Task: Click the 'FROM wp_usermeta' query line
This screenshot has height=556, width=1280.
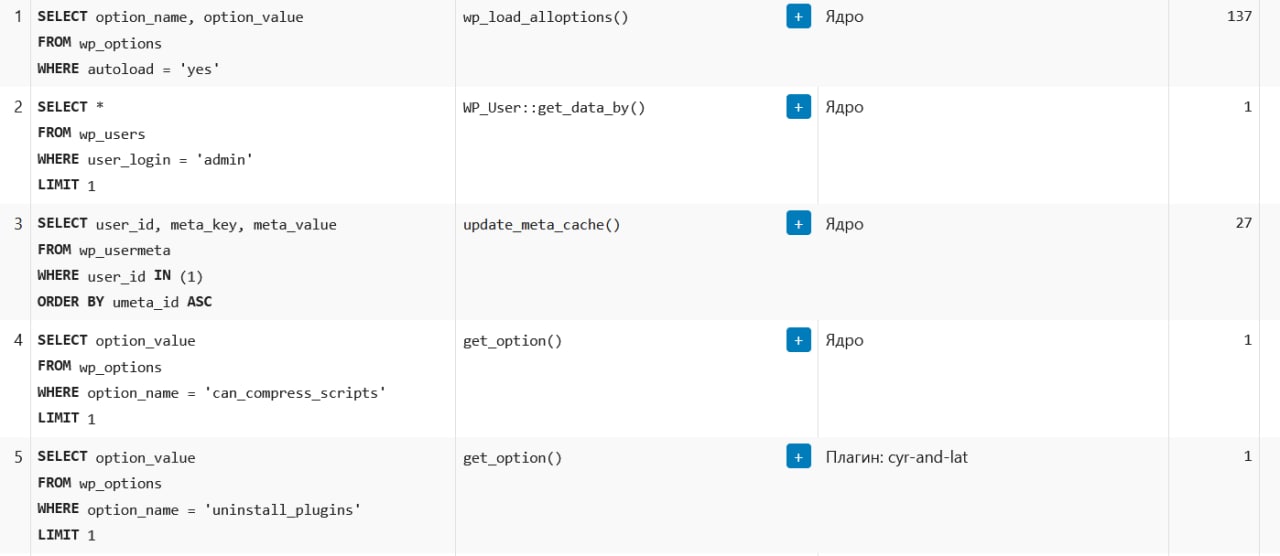Action: (104, 250)
